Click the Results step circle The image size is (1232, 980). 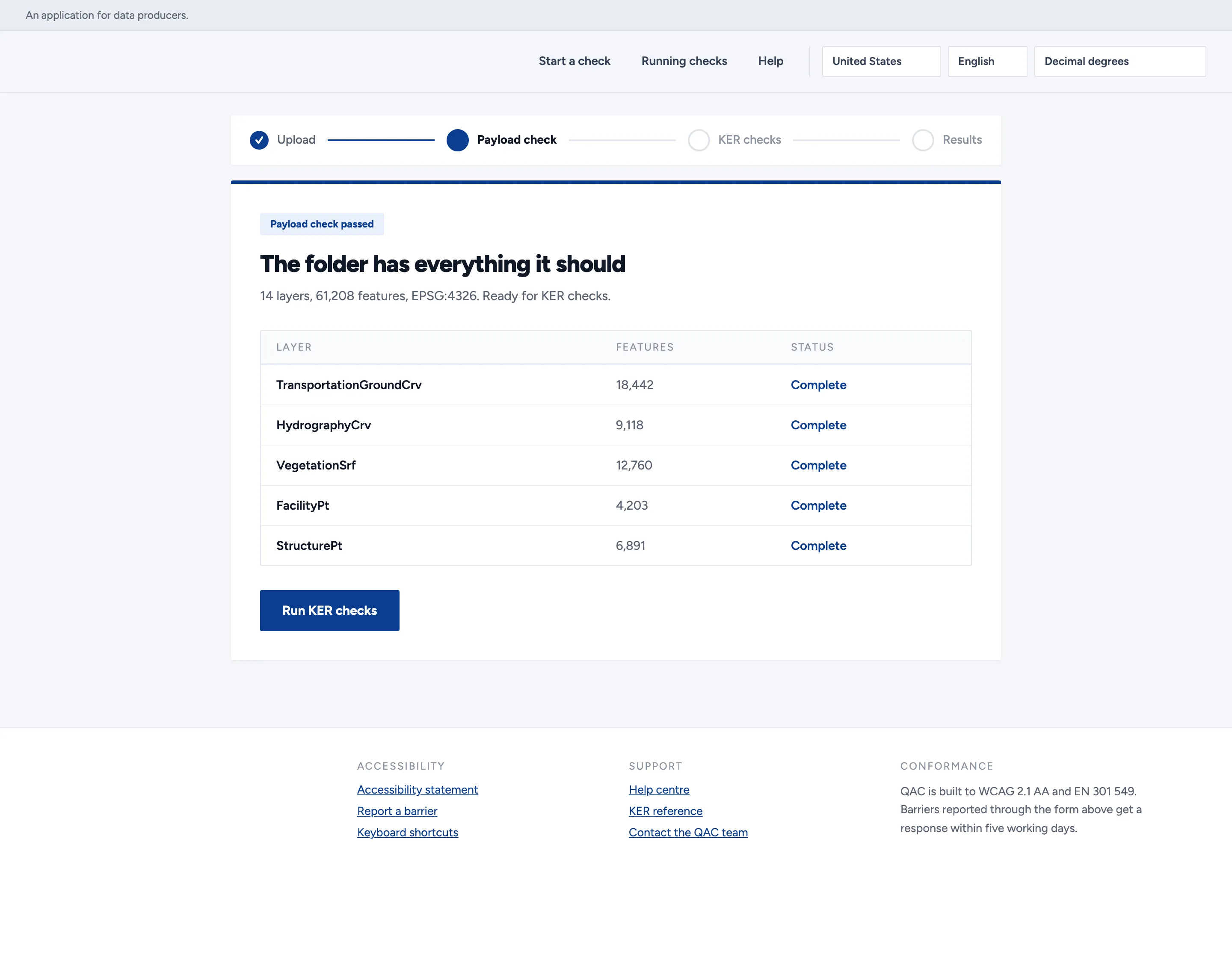(923, 140)
